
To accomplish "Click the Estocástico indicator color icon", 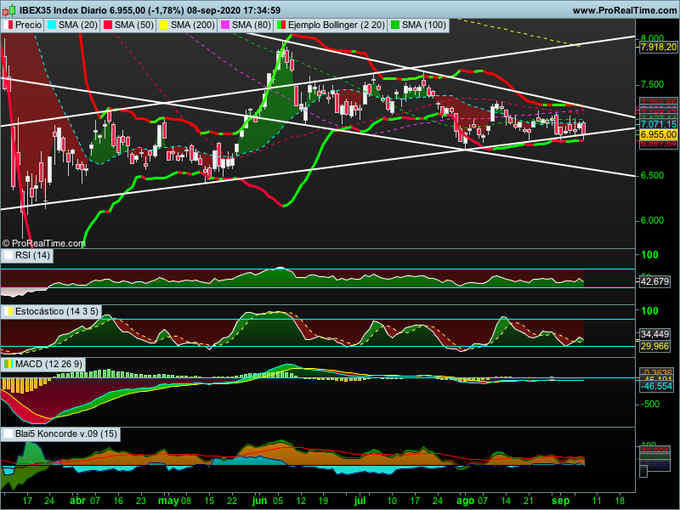I will tap(8, 313).
